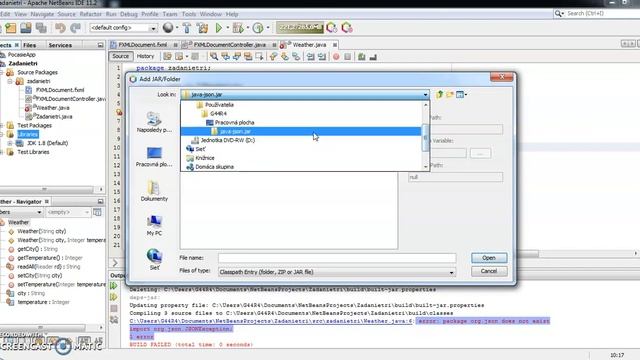
Task: Click the Undo arrow in main toolbar
Action: (60, 28)
